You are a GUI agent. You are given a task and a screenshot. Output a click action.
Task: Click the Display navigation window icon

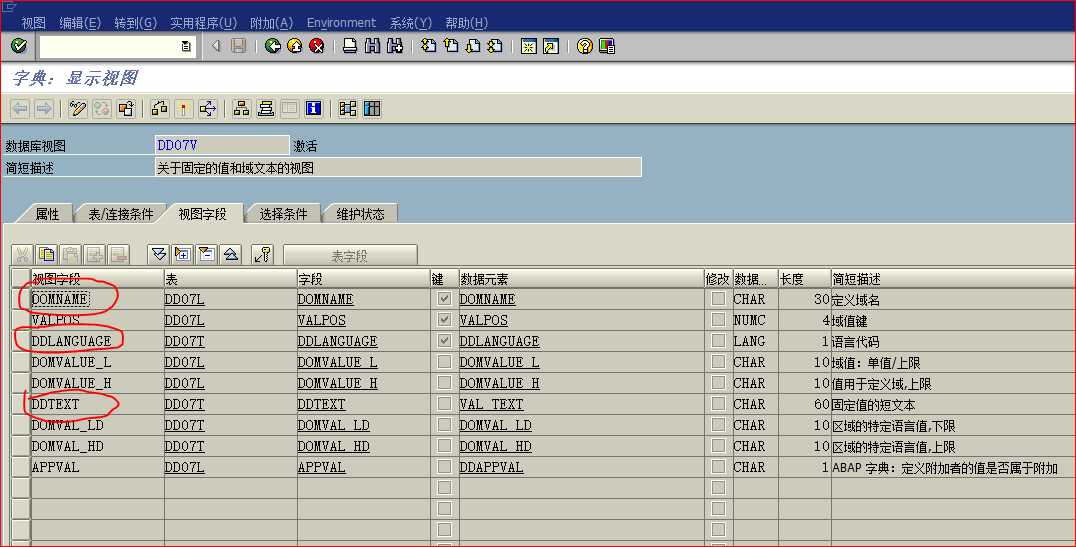(266, 108)
